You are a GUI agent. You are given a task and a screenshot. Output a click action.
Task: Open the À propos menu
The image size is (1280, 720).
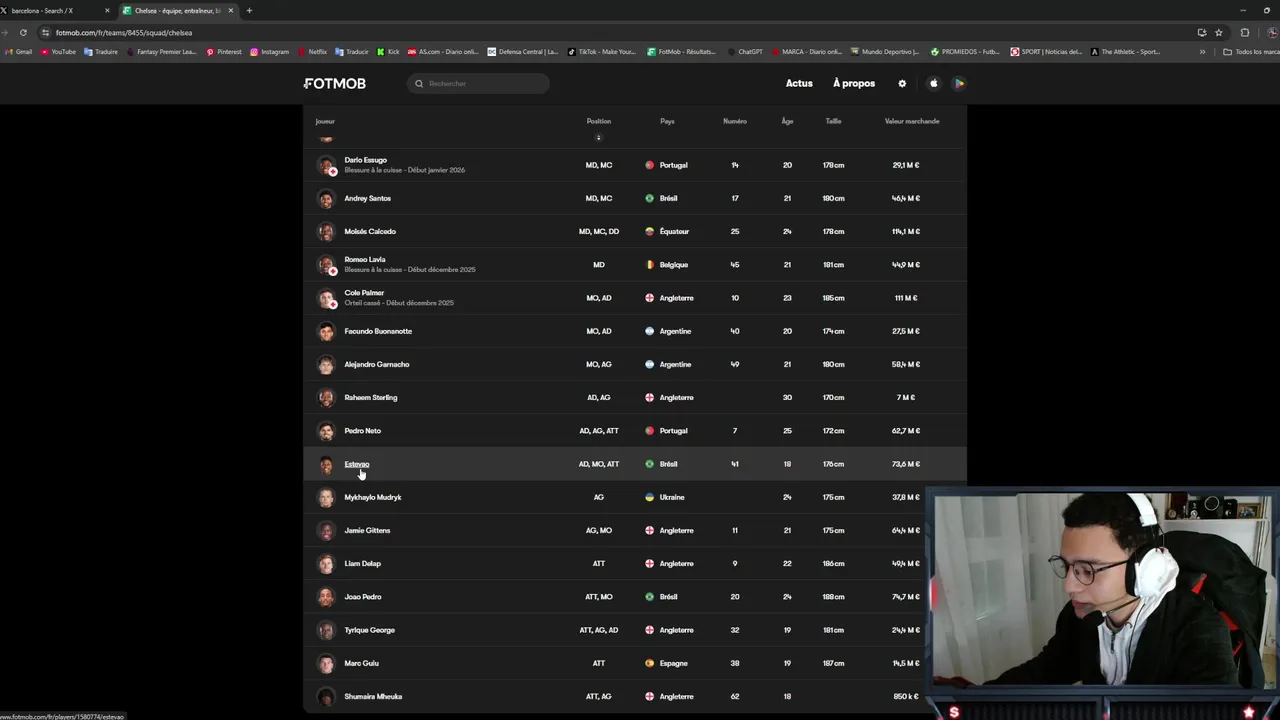click(x=854, y=83)
